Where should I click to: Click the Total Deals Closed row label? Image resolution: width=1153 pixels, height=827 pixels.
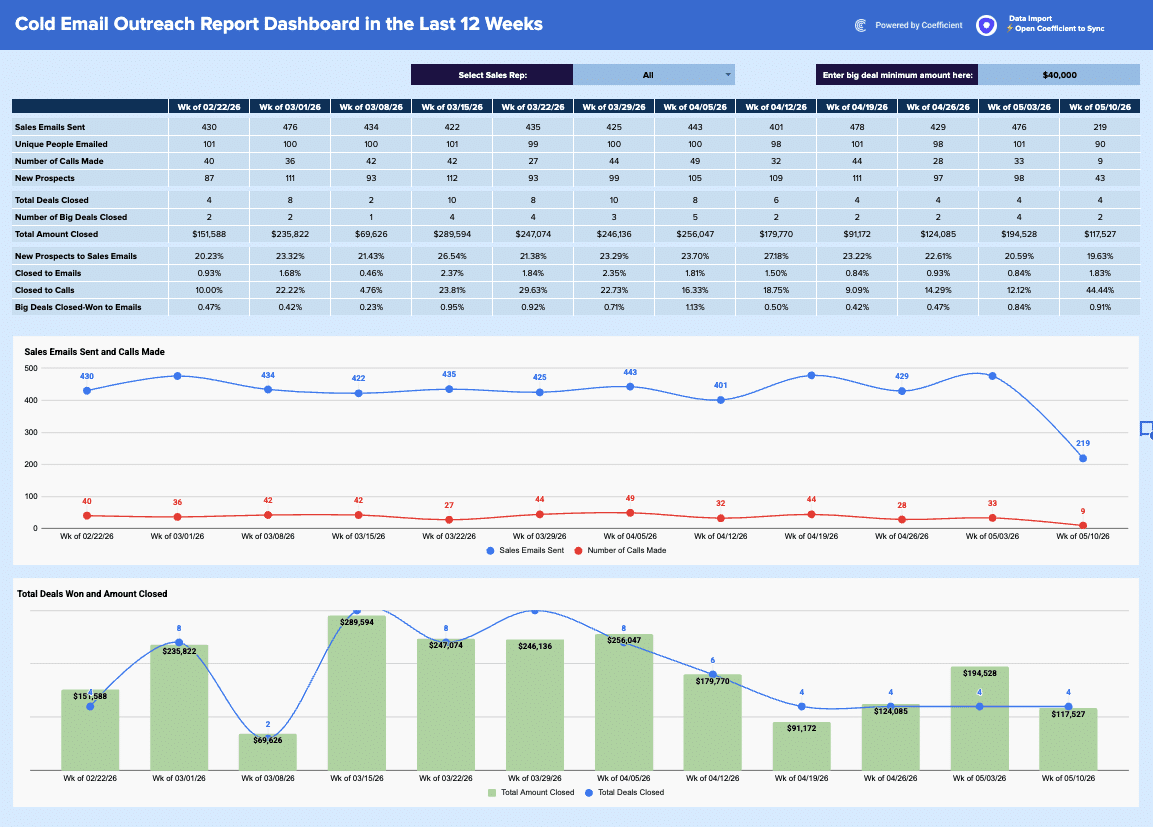51,200
